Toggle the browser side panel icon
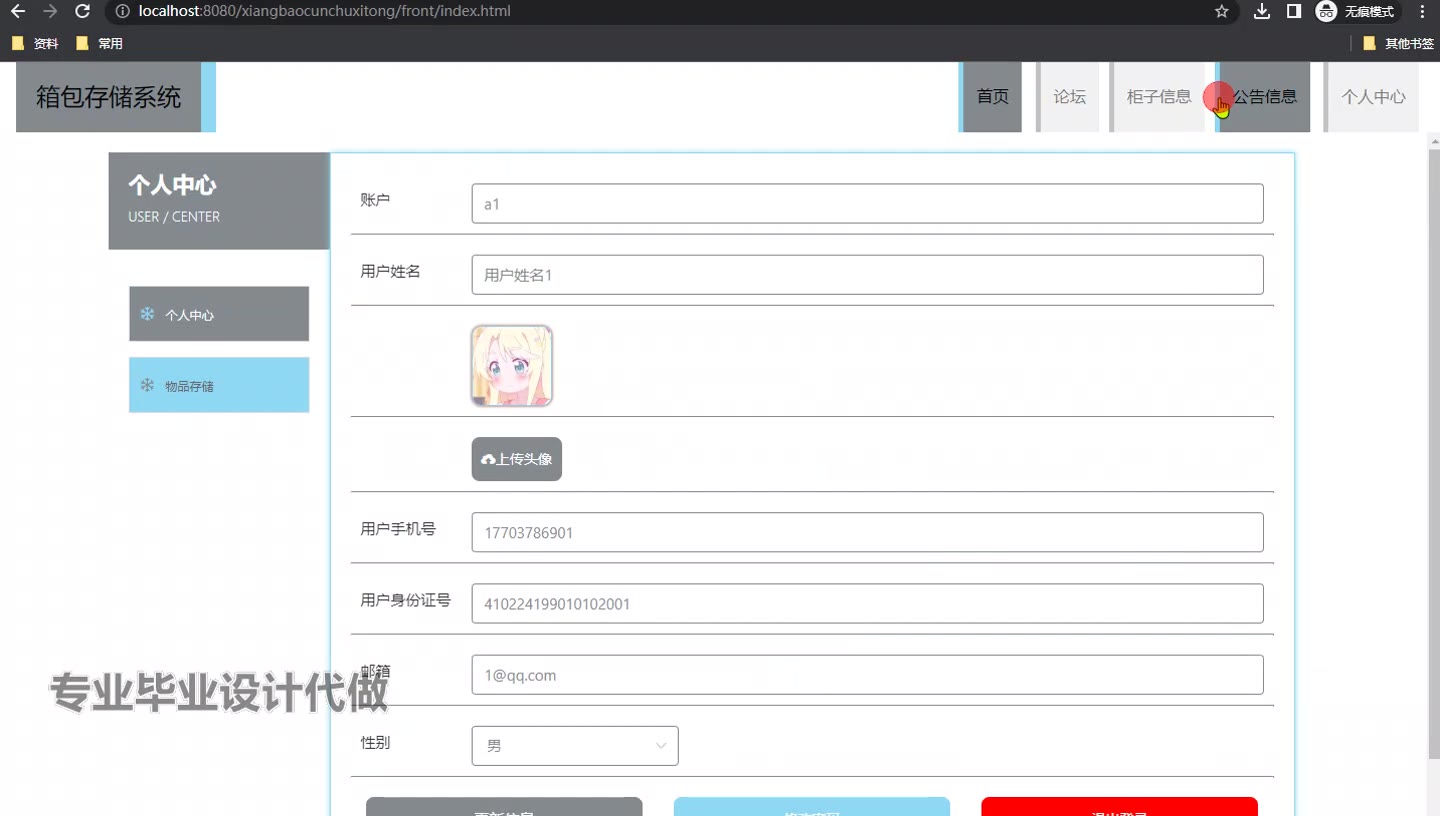 tap(1293, 12)
